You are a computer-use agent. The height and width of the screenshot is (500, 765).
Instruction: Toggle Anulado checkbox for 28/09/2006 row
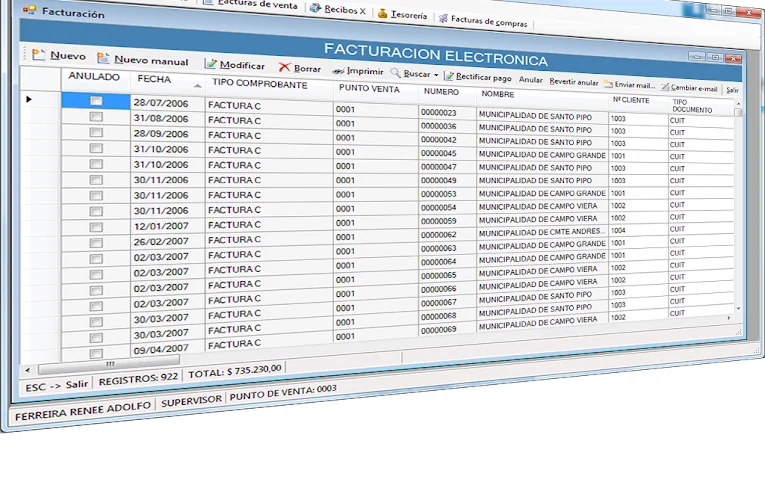pyautogui.click(x=96, y=132)
